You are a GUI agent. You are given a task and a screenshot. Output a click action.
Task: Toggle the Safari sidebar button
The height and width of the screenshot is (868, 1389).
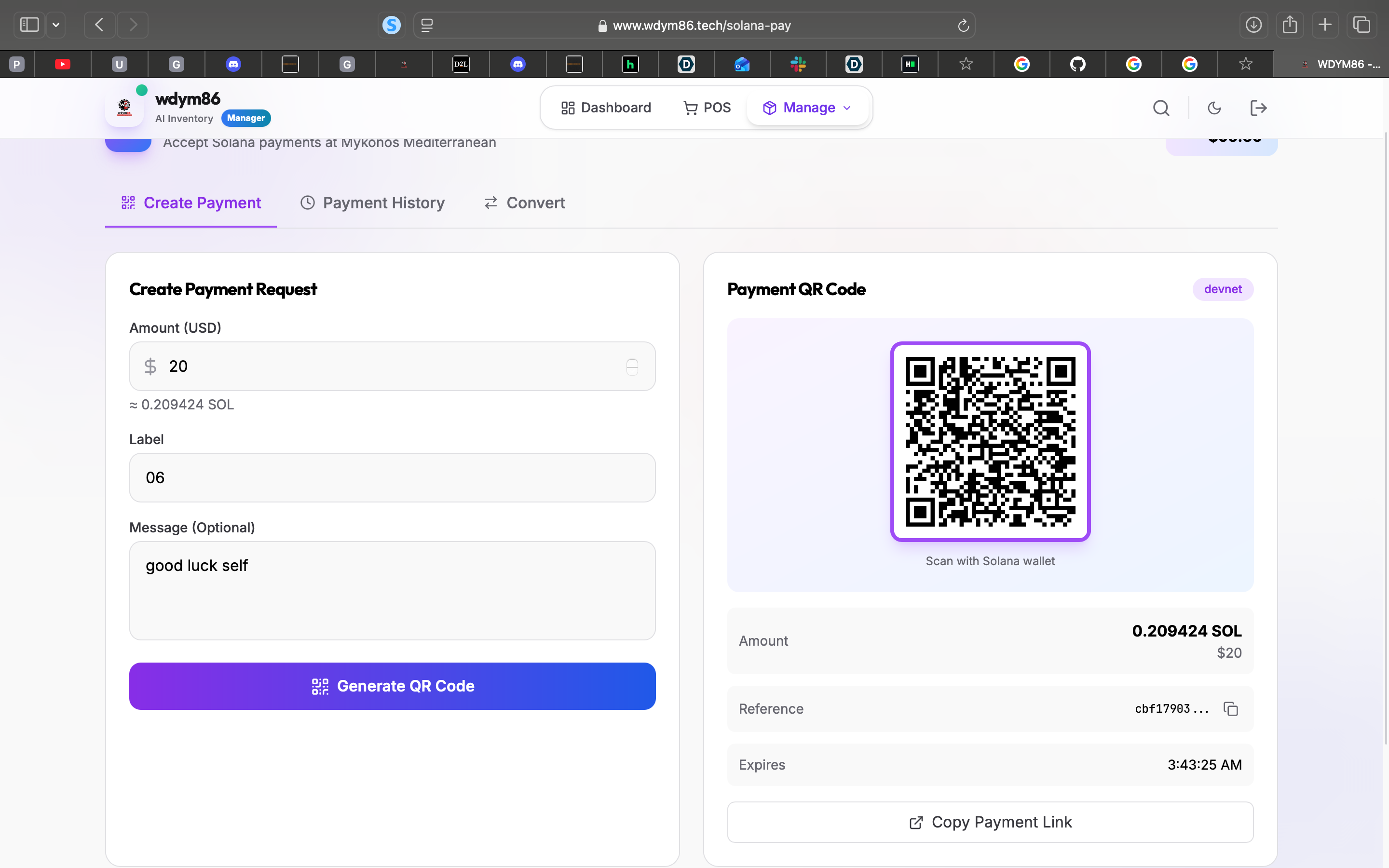29,25
